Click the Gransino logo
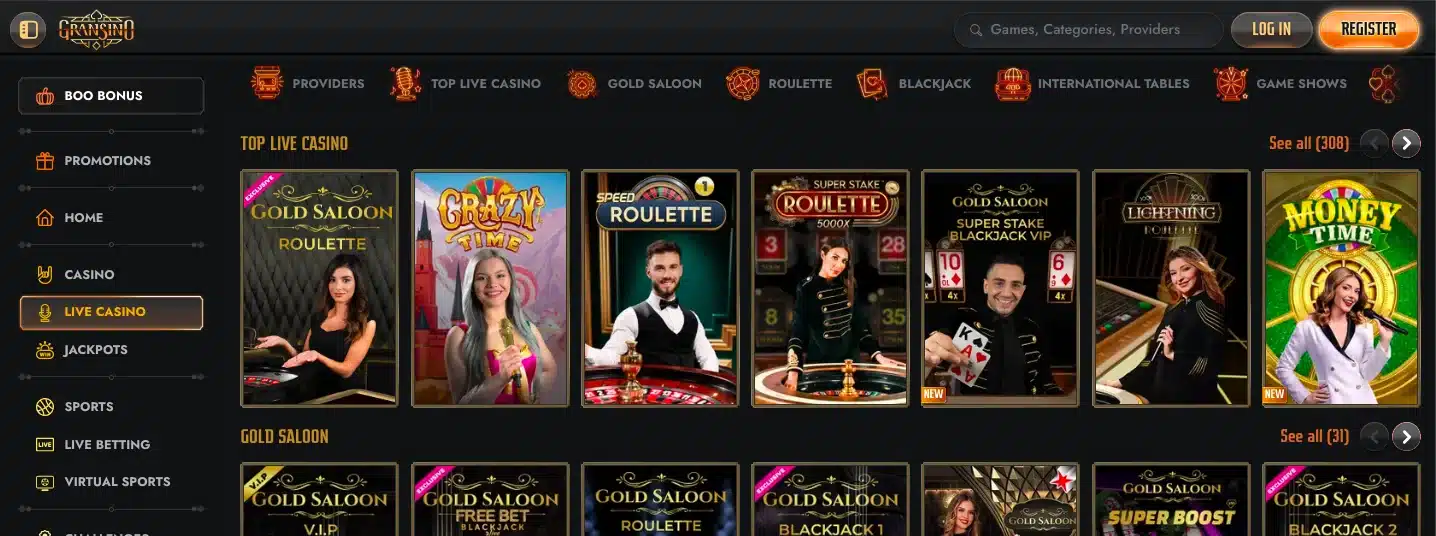Viewport: 1436px width, 536px height. pyautogui.click(x=97, y=30)
